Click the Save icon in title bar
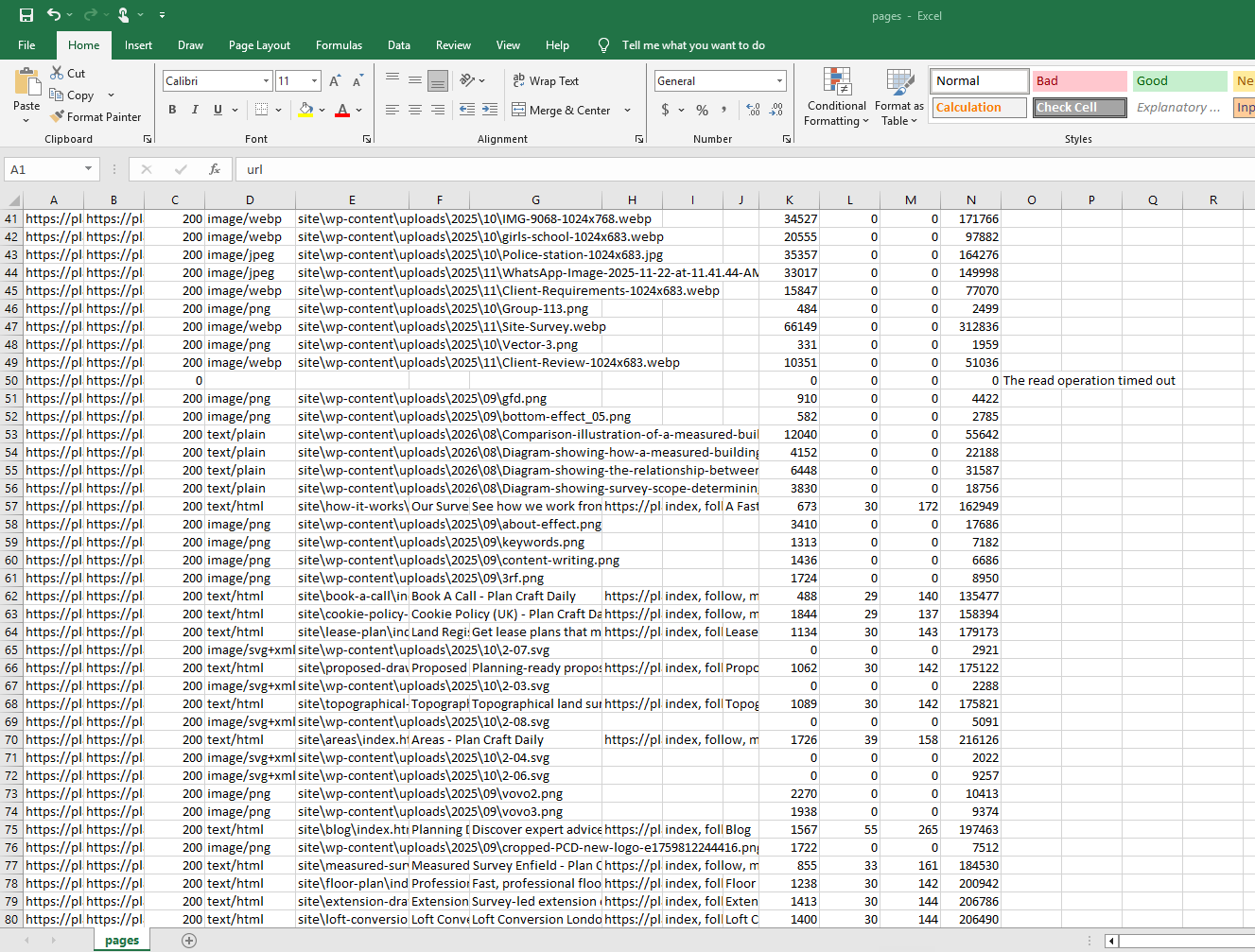This screenshot has height=952, width=1255. coord(26,15)
